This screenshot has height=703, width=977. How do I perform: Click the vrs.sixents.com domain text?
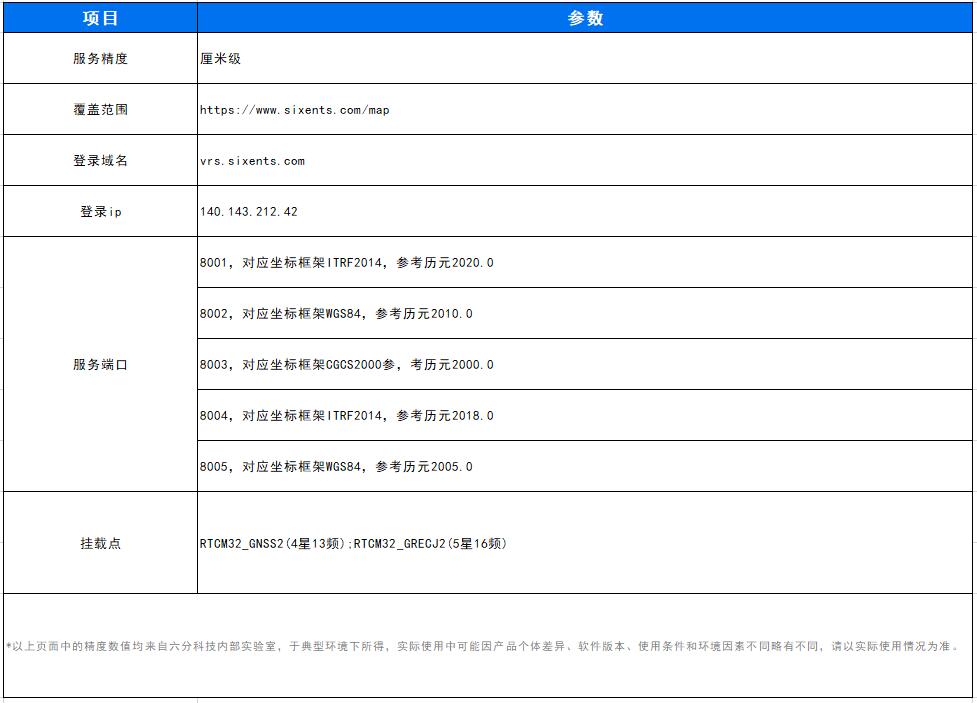pos(252,161)
